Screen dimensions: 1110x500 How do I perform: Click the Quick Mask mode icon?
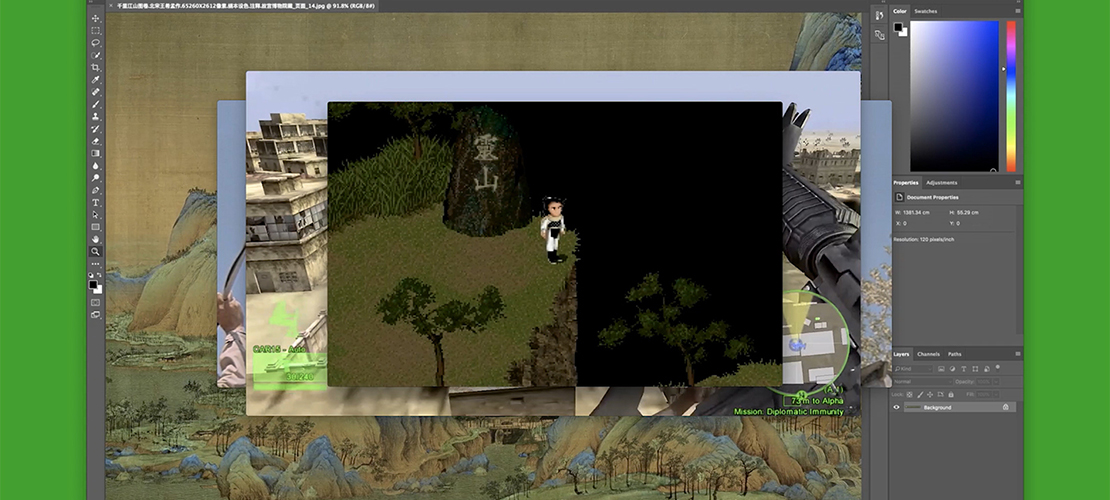click(96, 302)
